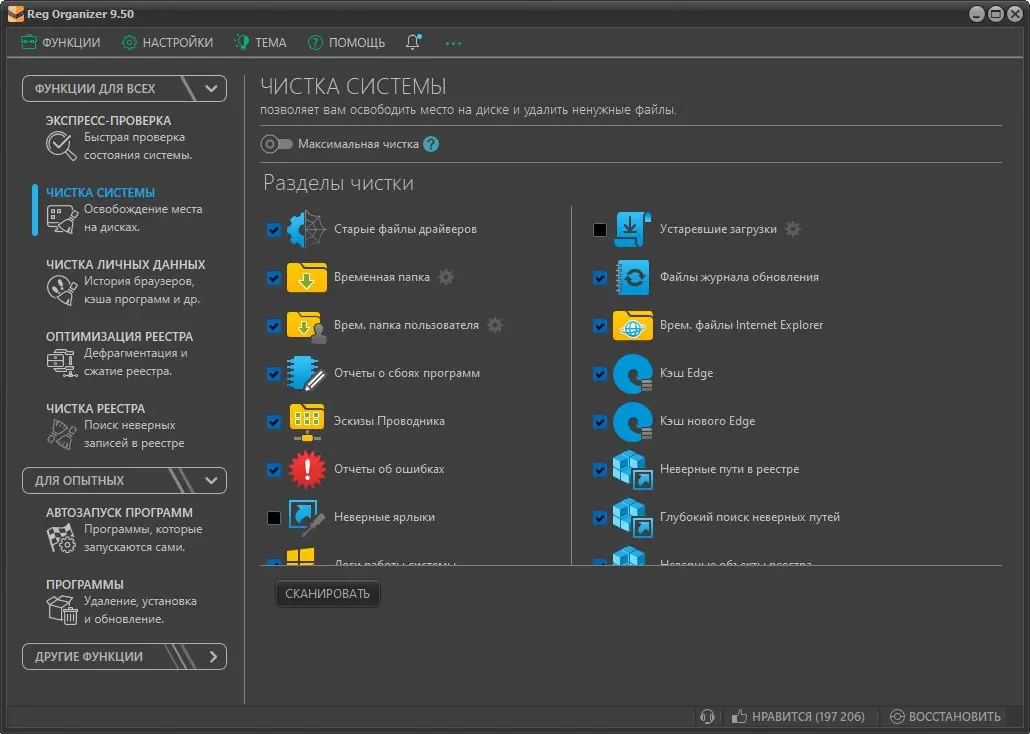Click the «Кэш Edge» icon
1030x734 pixels.
pyautogui.click(x=631, y=373)
